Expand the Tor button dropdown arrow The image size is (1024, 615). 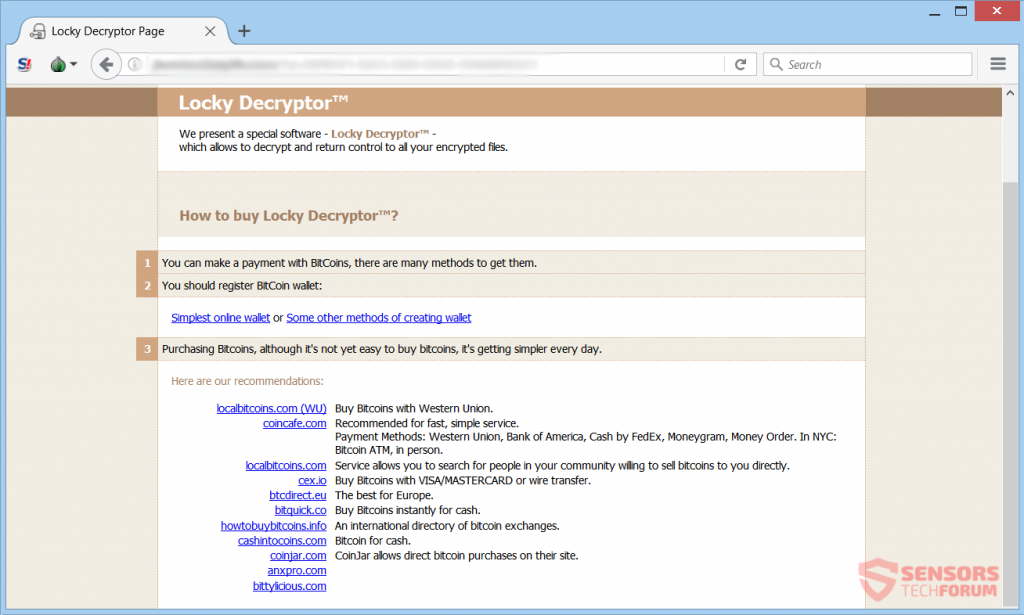(x=72, y=63)
